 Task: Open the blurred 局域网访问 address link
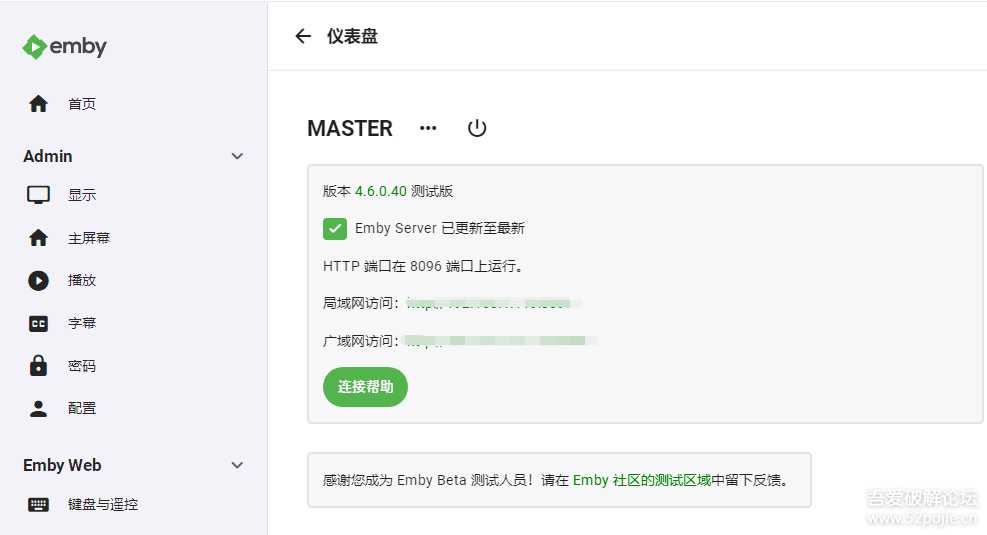coord(492,303)
